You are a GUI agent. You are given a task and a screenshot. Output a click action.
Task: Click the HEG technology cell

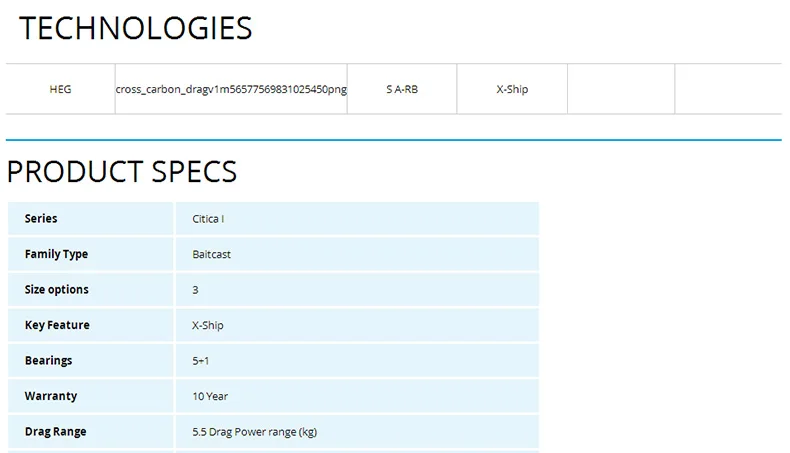[60, 89]
